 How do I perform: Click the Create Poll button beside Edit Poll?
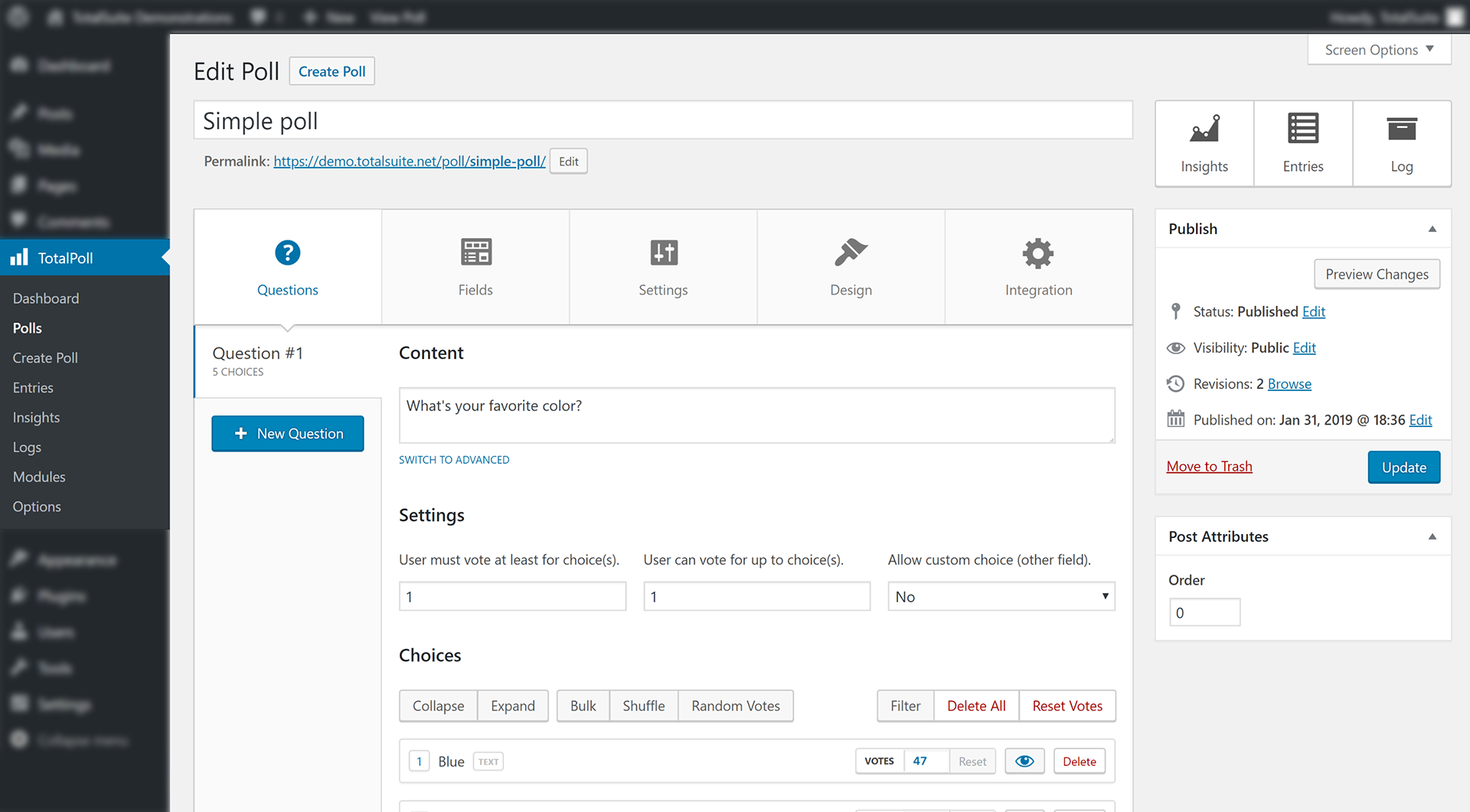pyautogui.click(x=332, y=71)
